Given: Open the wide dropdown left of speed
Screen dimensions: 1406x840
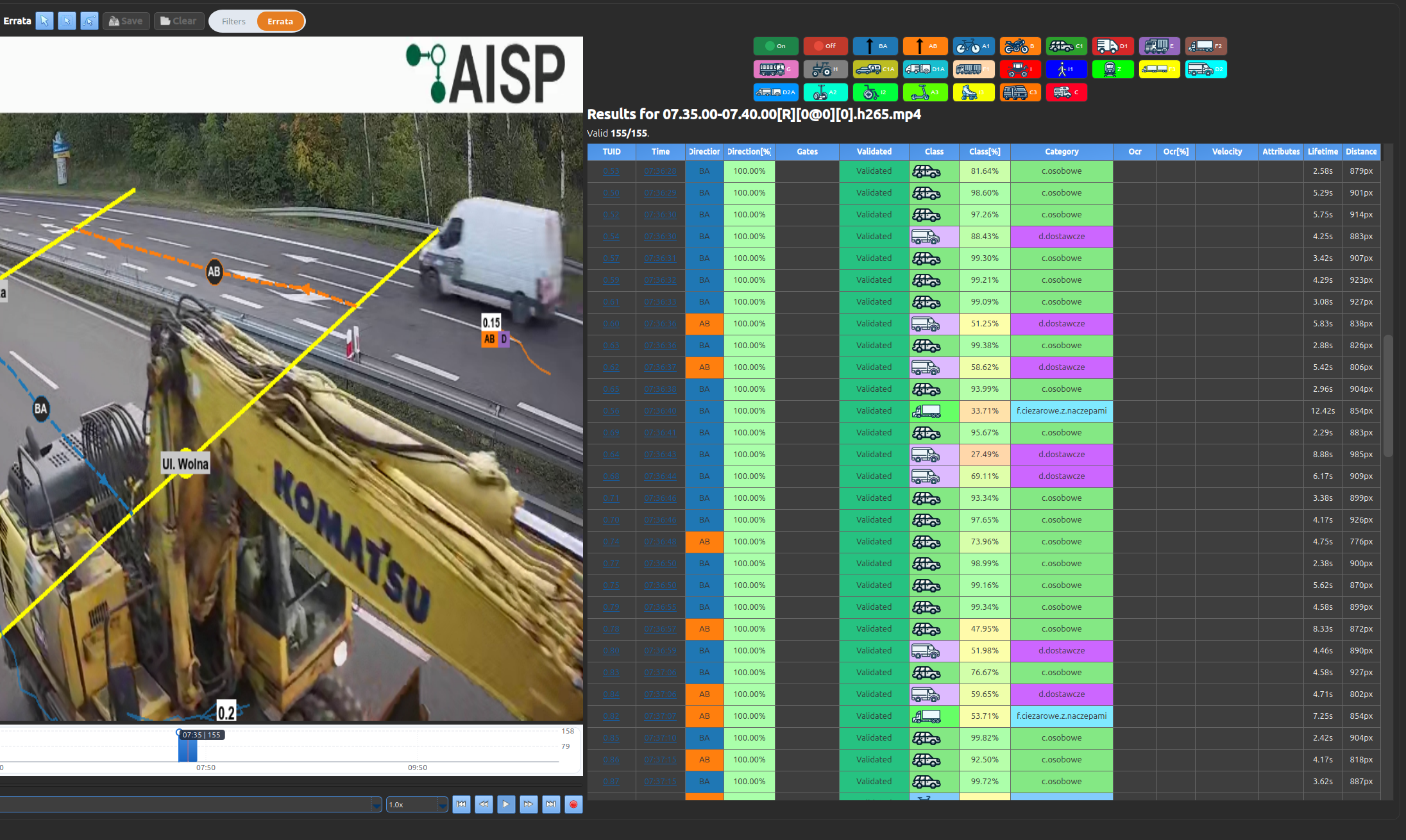Looking at the screenshot, I should point(191,804).
